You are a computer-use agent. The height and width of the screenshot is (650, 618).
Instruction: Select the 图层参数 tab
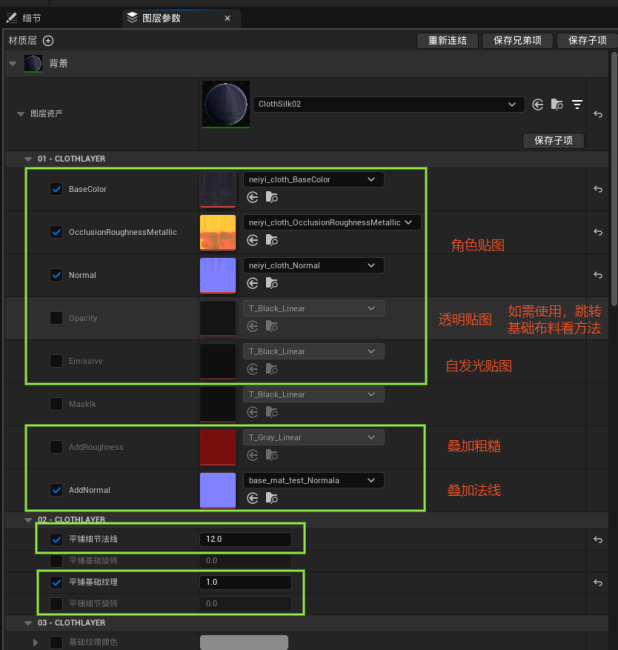point(160,18)
